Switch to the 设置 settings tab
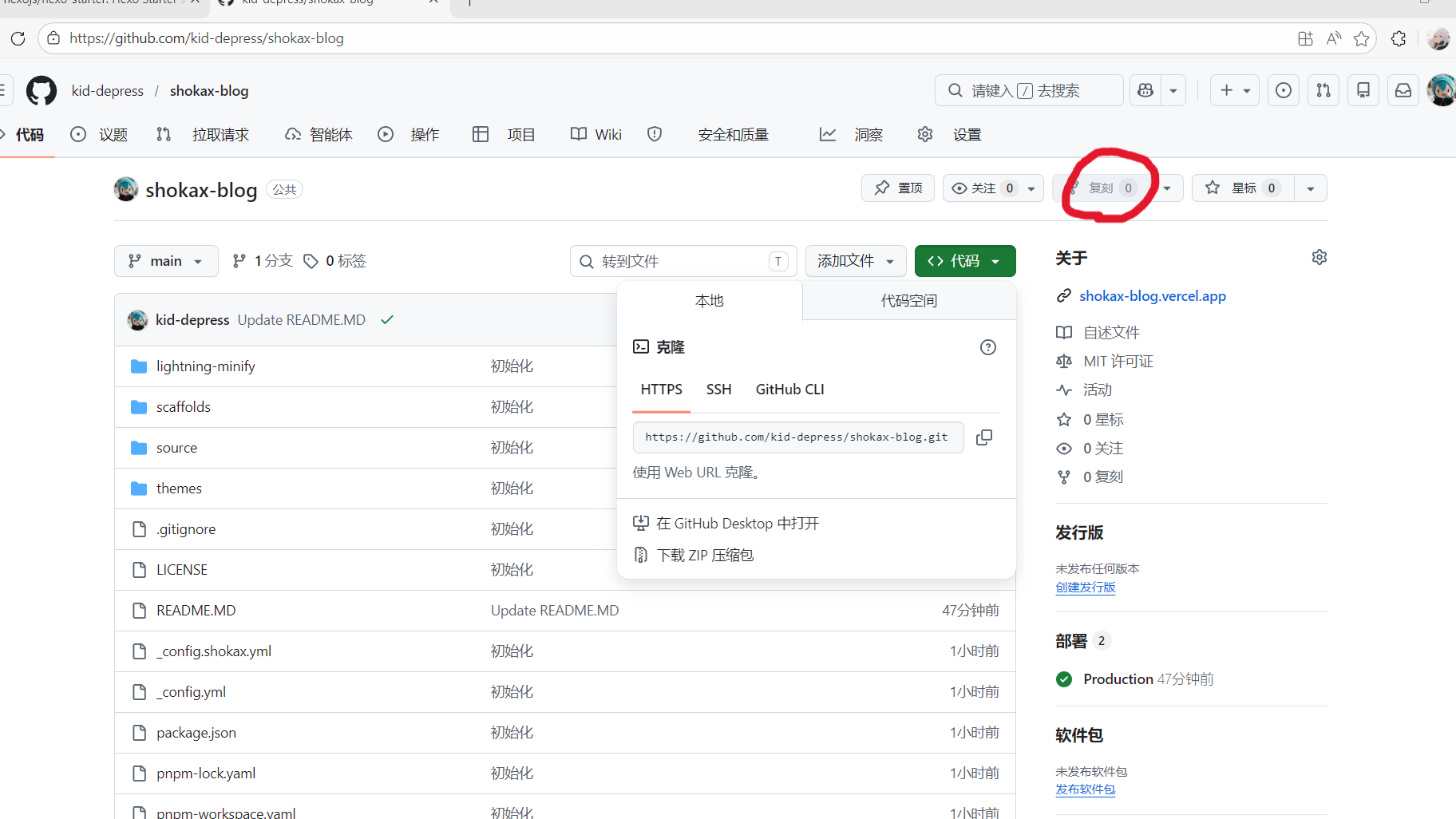Screen dimensions: 1456x819 pos(950,135)
